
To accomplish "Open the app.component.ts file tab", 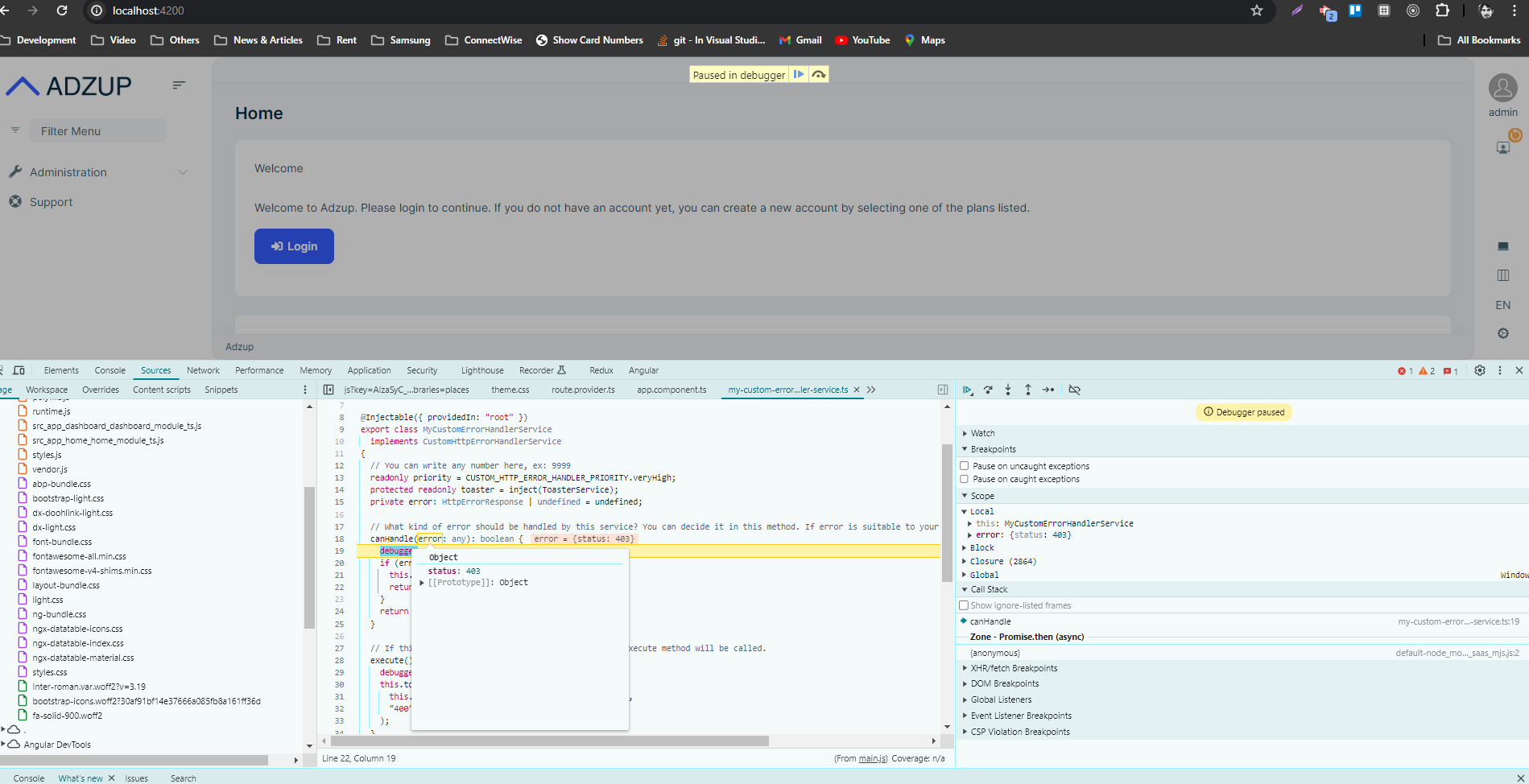I will coord(672,390).
